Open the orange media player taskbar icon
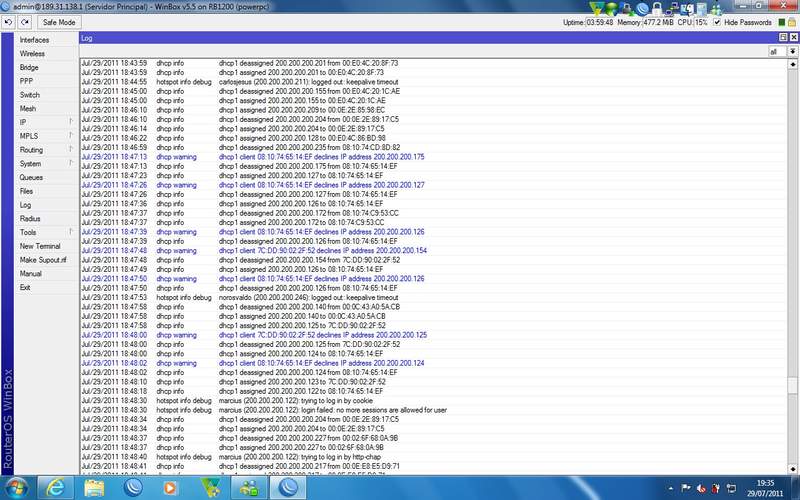Image resolution: width=800 pixels, height=500 pixels. [170, 488]
